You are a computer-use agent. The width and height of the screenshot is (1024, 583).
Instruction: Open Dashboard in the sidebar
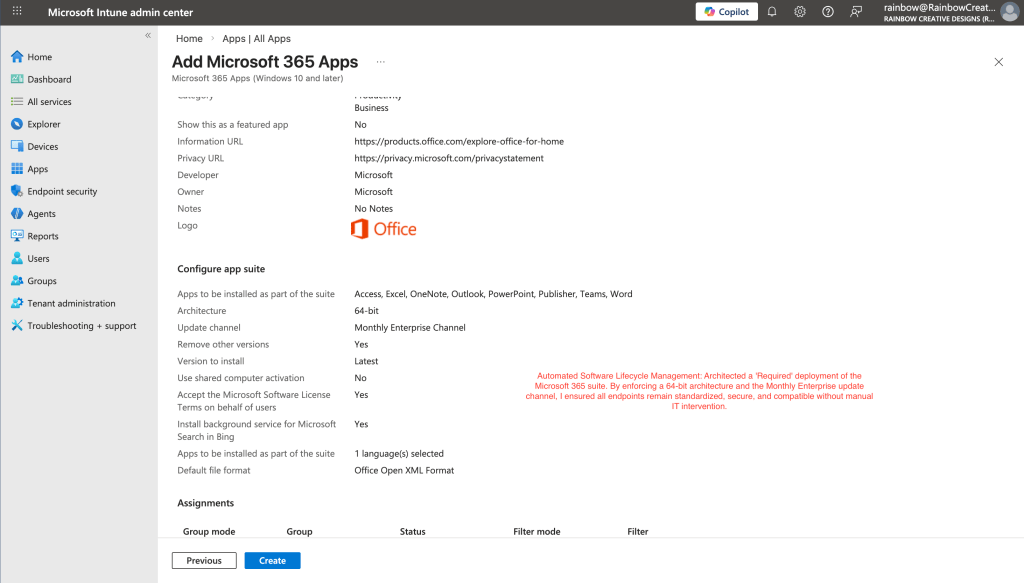tap(49, 79)
